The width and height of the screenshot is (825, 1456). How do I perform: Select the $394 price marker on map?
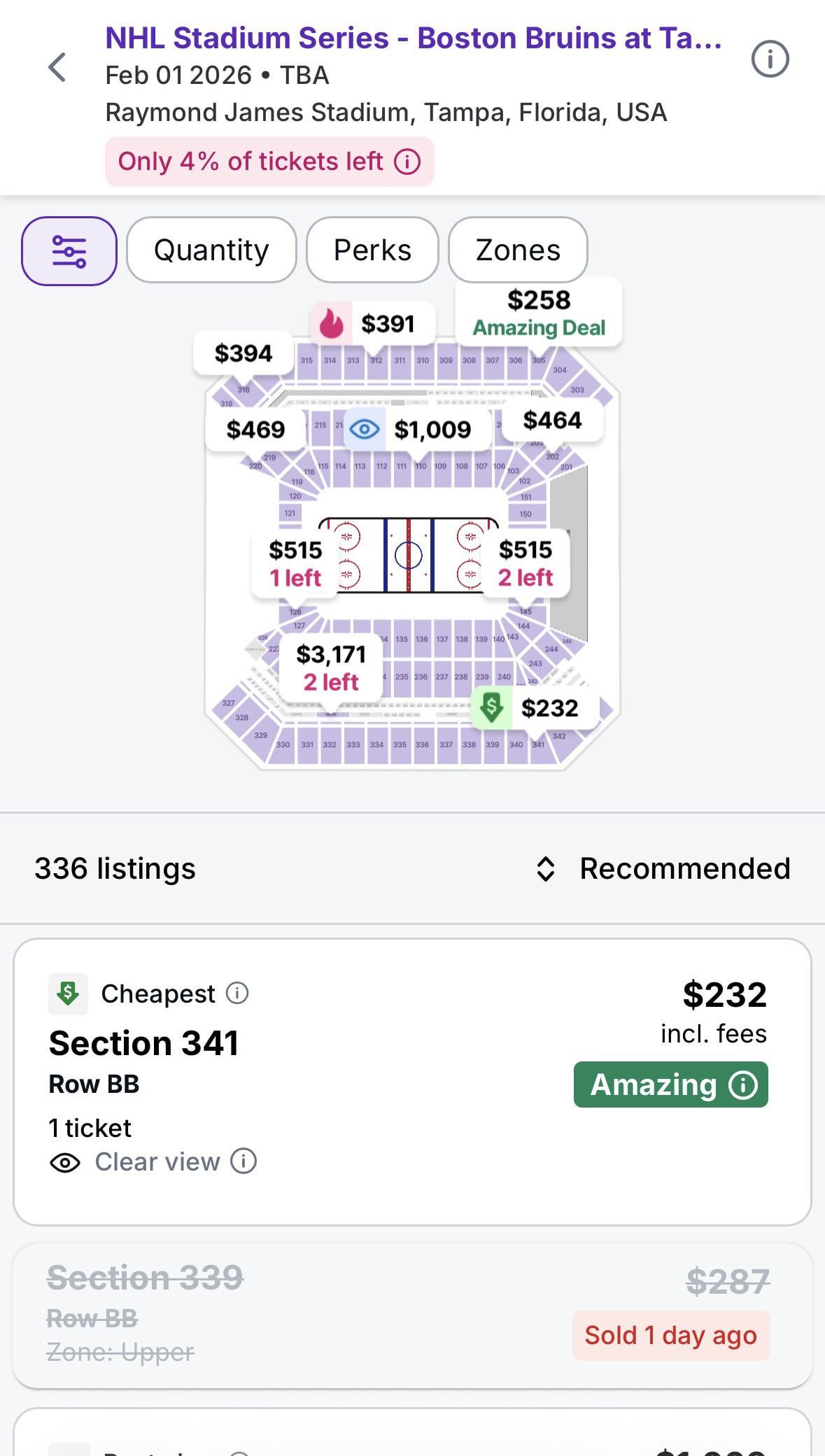click(x=243, y=353)
